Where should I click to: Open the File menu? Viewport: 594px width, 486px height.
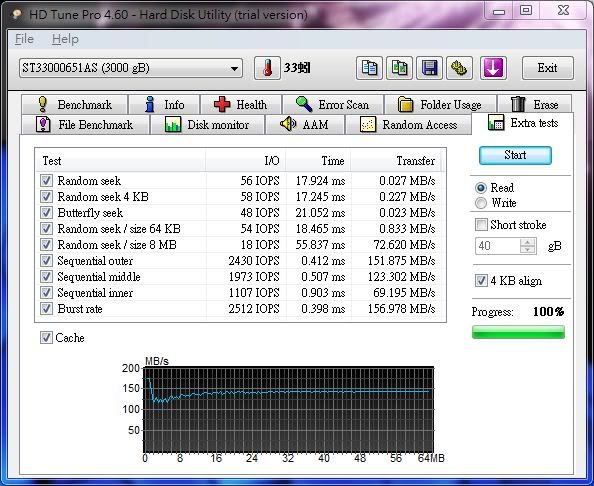(x=24, y=39)
